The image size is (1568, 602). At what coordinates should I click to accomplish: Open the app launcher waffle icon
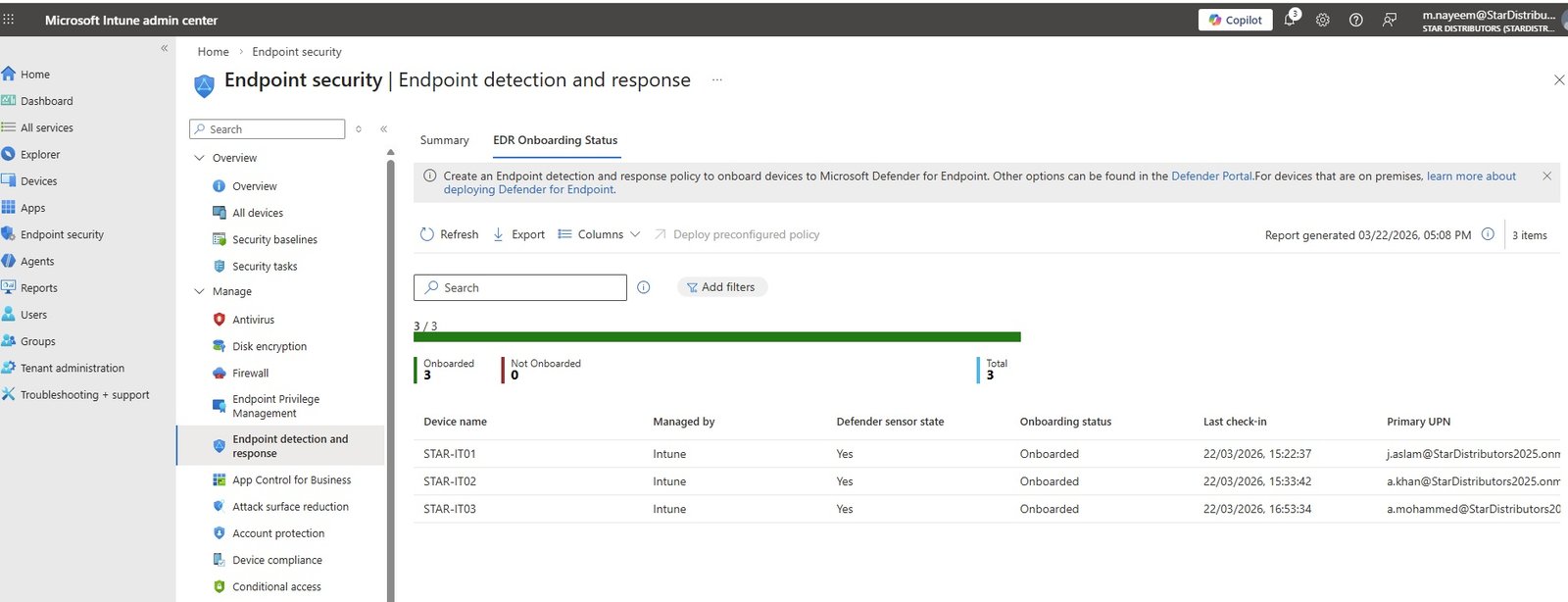(9, 19)
